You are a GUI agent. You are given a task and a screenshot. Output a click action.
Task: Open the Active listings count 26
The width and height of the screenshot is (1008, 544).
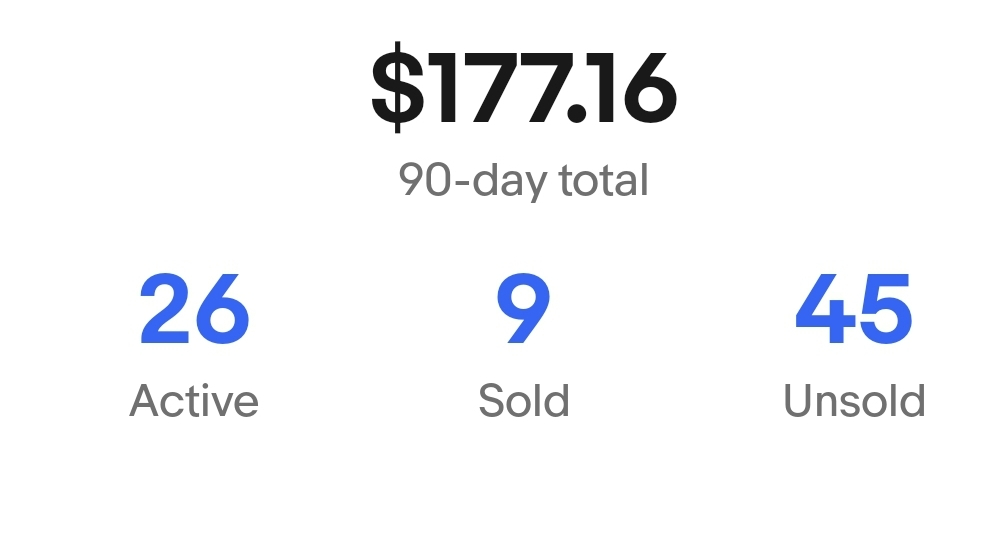pyautogui.click(x=194, y=310)
